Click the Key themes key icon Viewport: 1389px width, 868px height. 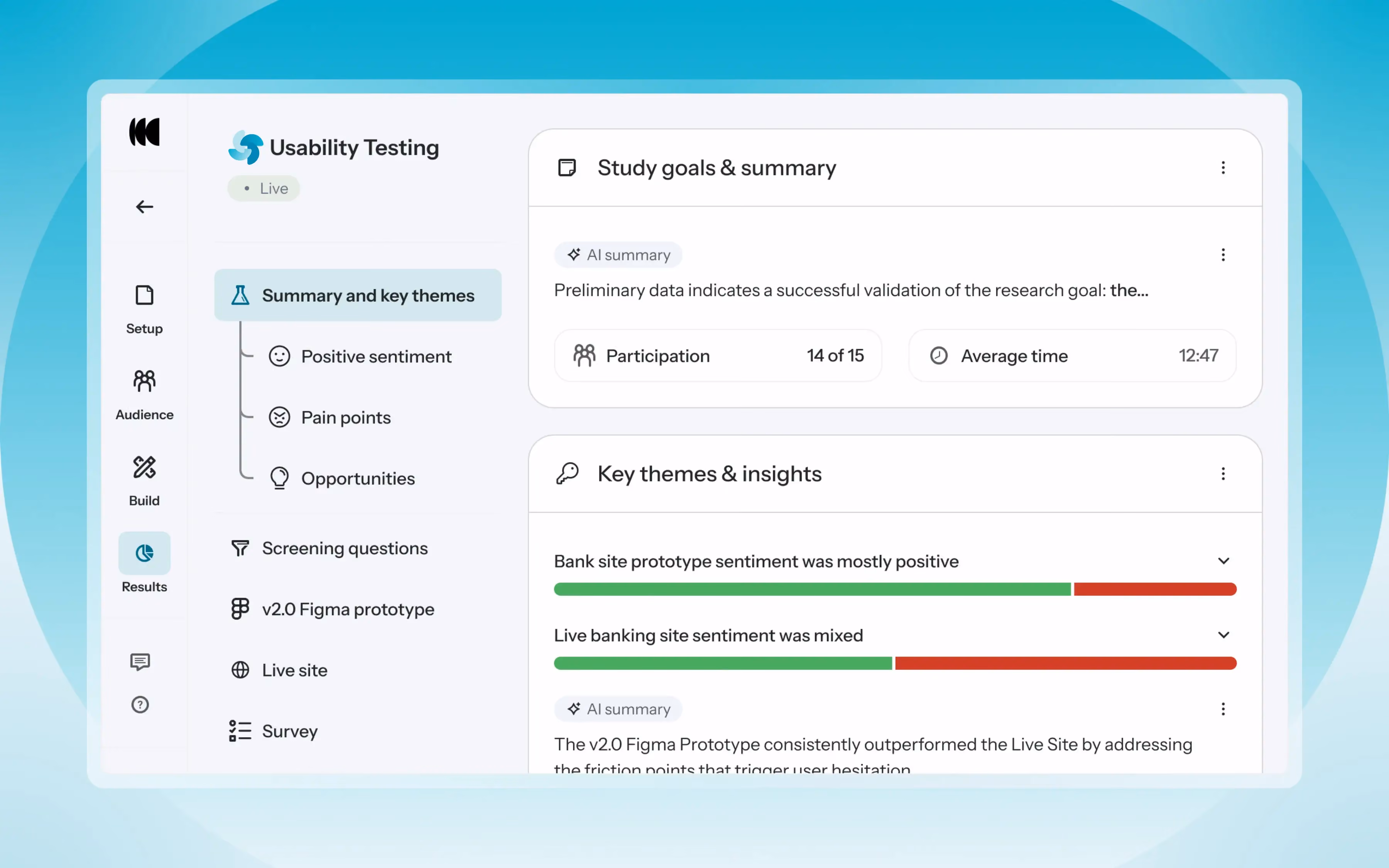pos(567,474)
